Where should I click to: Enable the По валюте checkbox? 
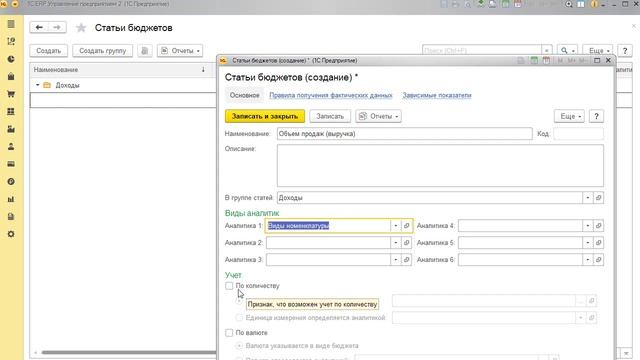coord(229,333)
